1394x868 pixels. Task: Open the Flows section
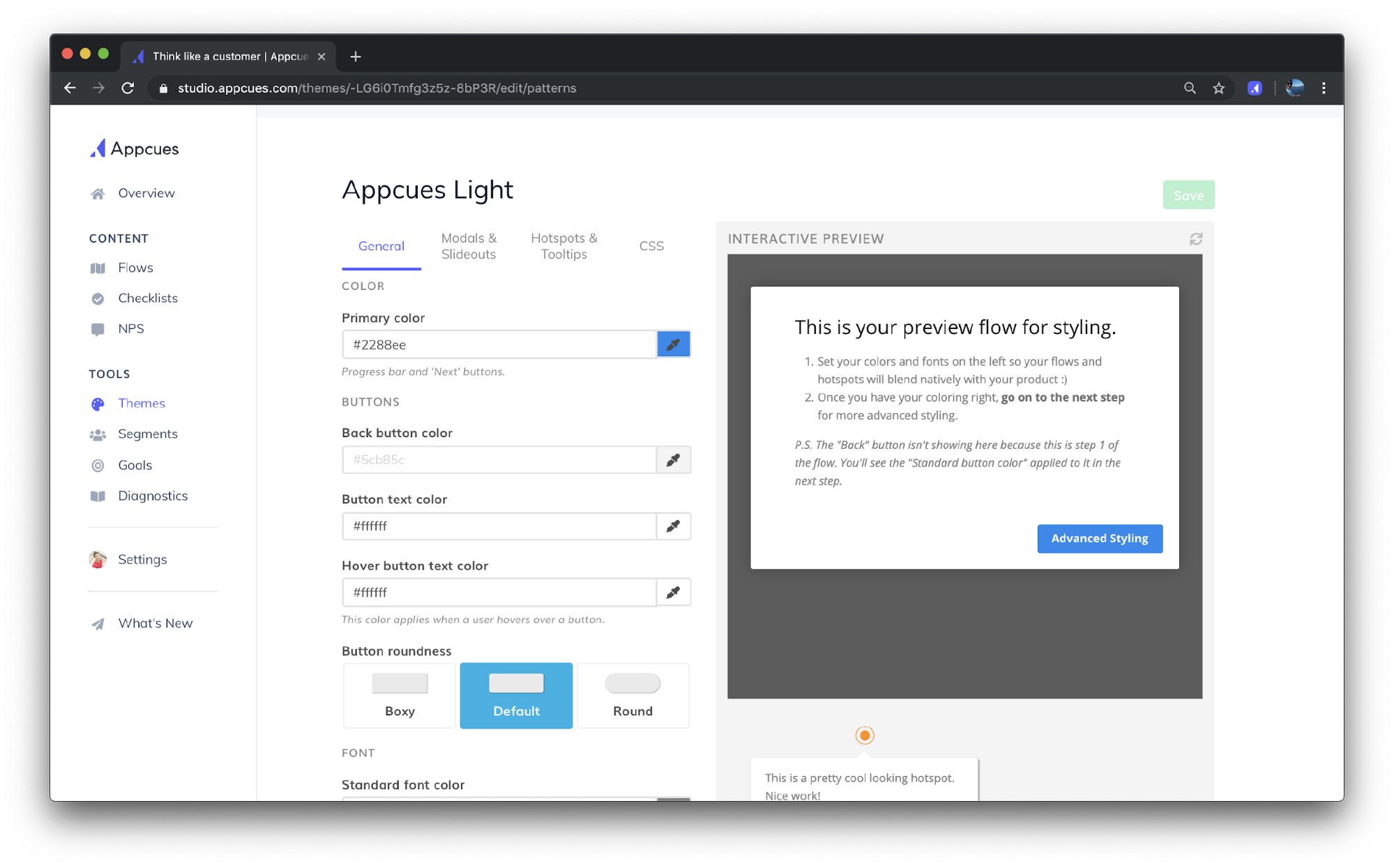click(135, 268)
